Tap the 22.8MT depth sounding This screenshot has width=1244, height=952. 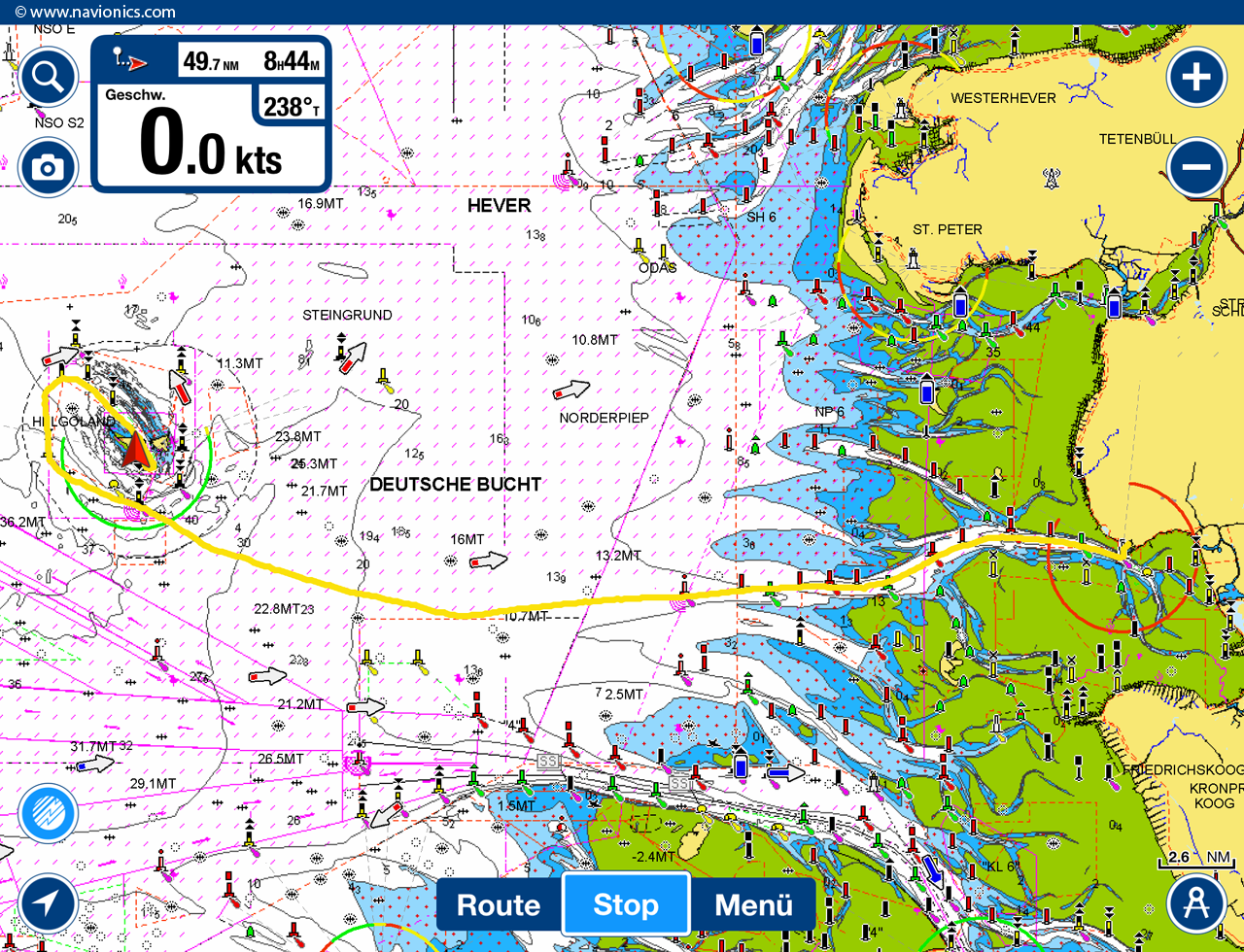point(276,609)
